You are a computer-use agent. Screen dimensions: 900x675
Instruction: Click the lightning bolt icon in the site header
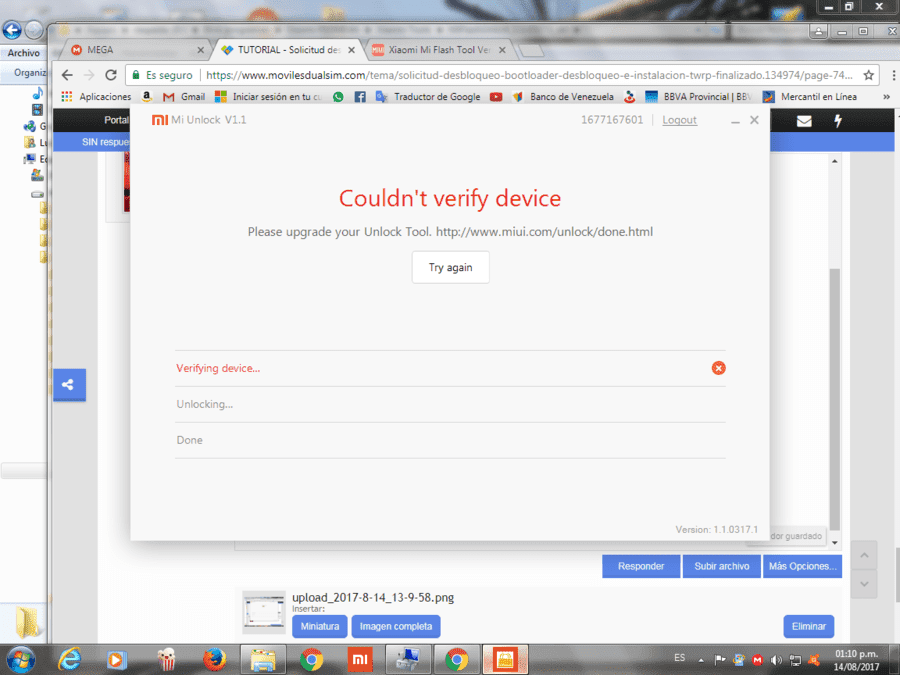click(x=838, y=121)
